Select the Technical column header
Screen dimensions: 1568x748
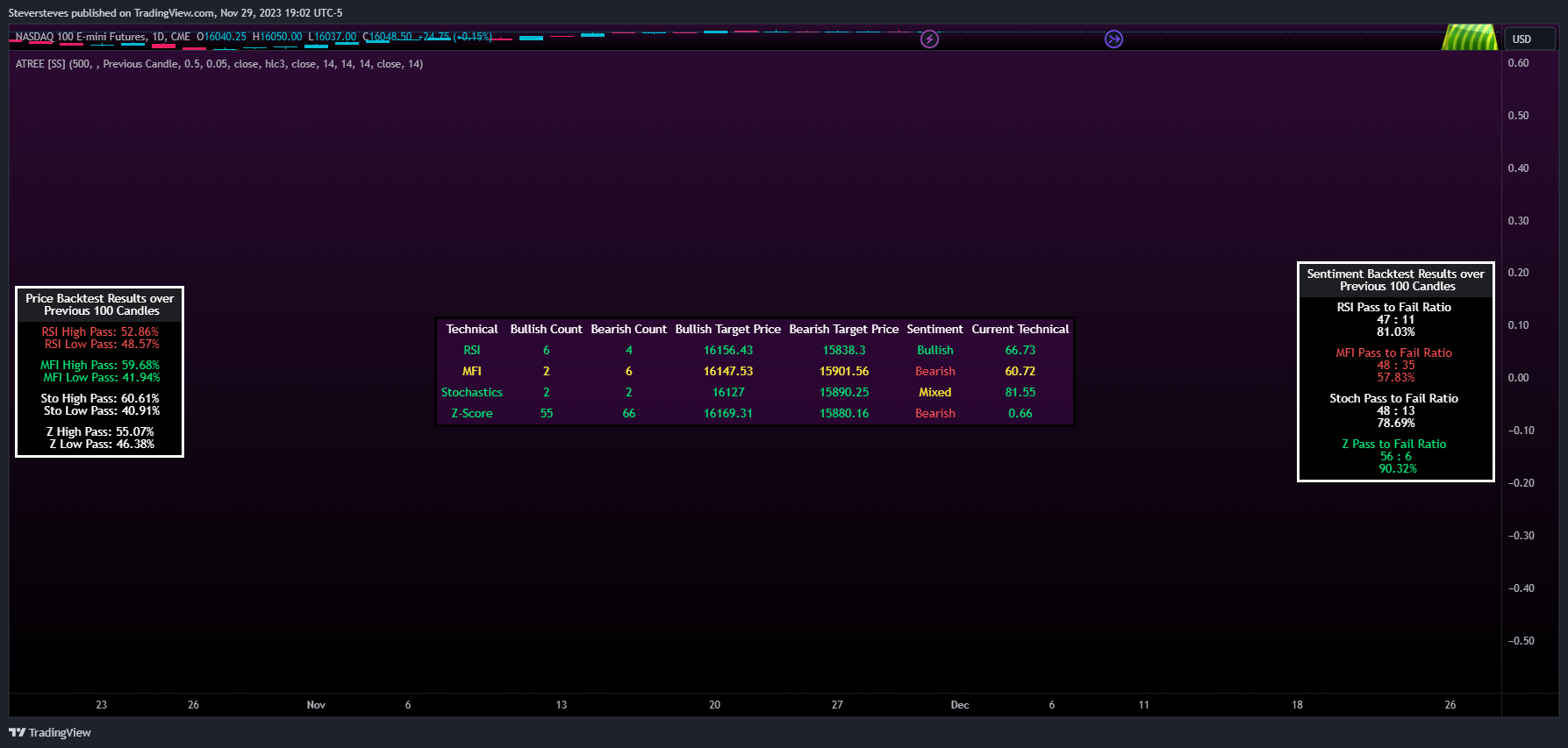pos(472,329)
